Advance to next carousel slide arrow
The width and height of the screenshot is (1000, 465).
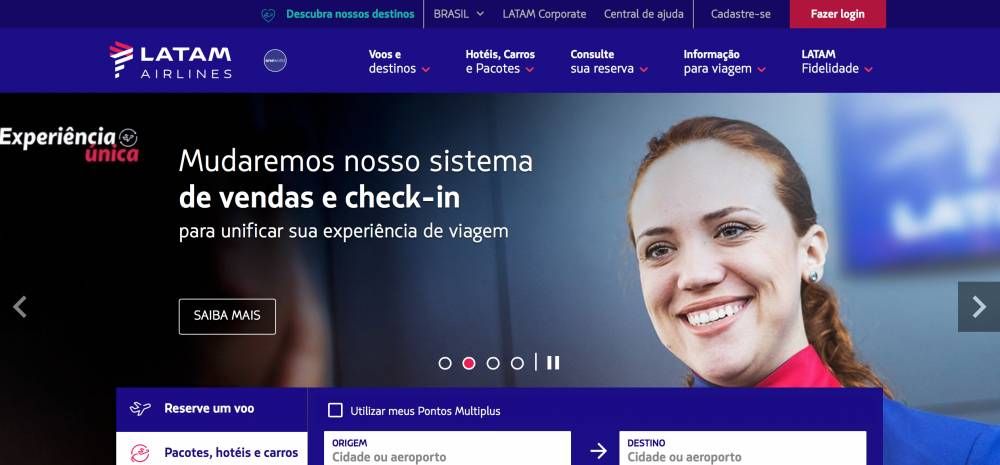click(979, 307)
